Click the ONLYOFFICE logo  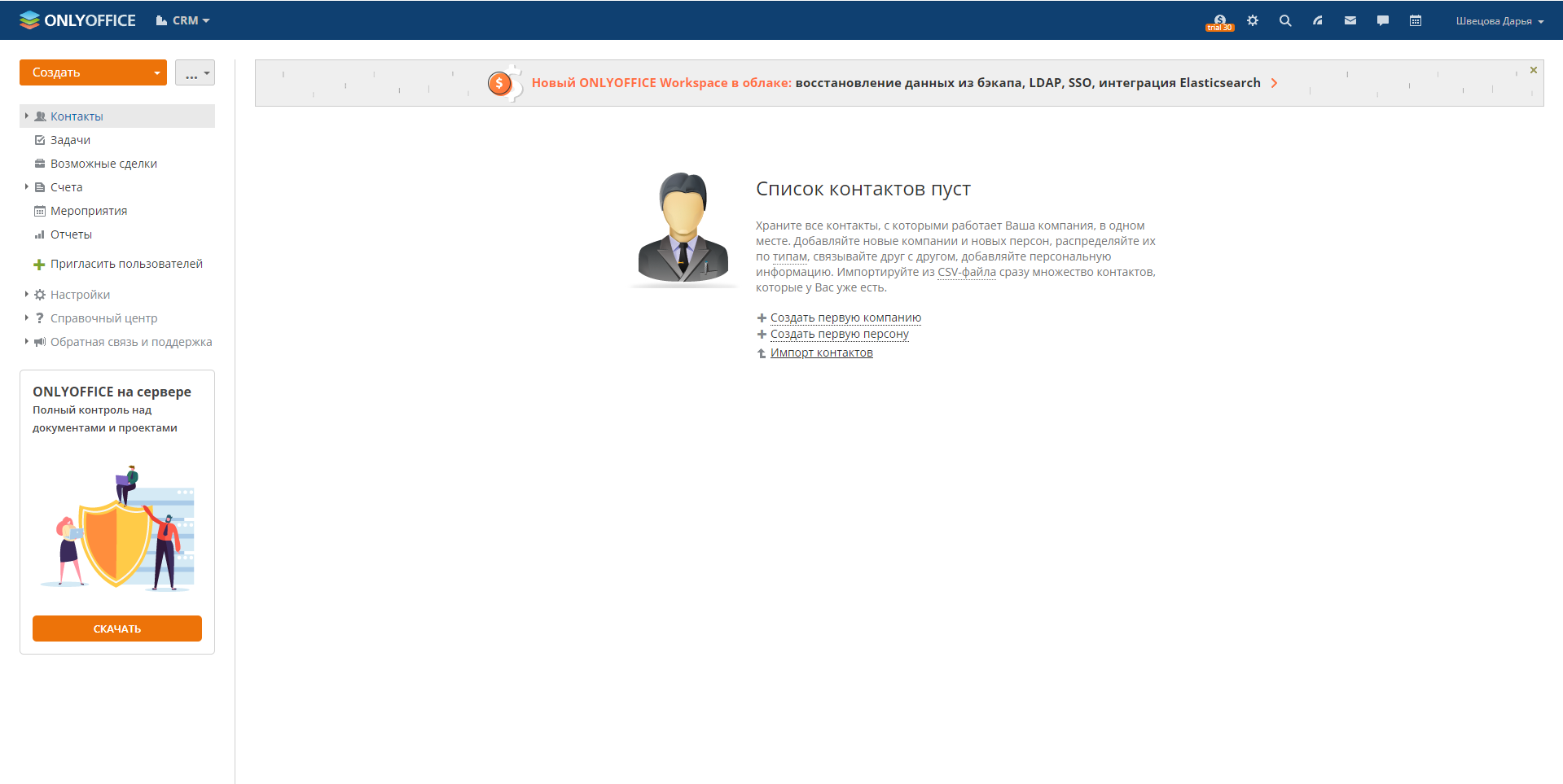coord(77,20)
